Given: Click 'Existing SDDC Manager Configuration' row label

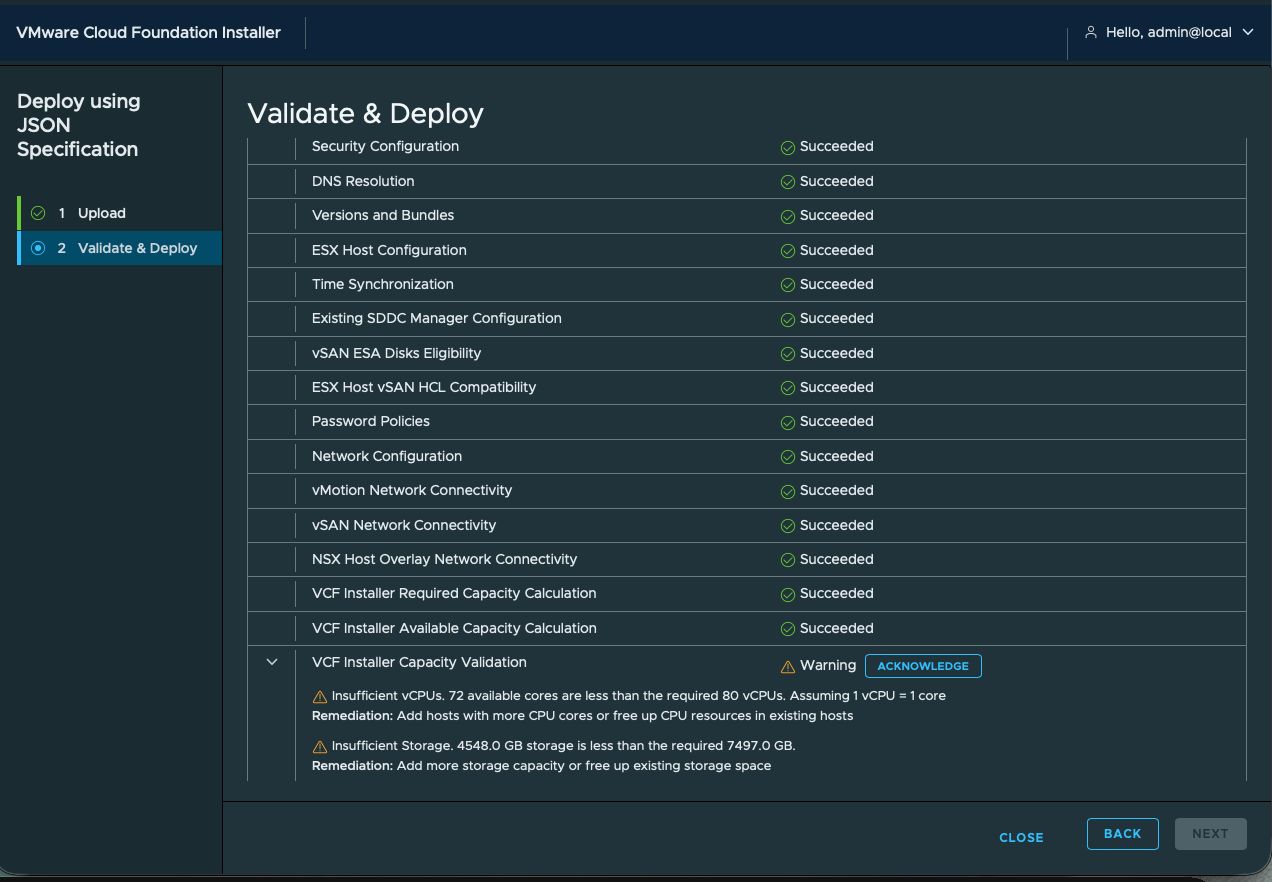Looking at the screenshot, I should coord(437,318).
